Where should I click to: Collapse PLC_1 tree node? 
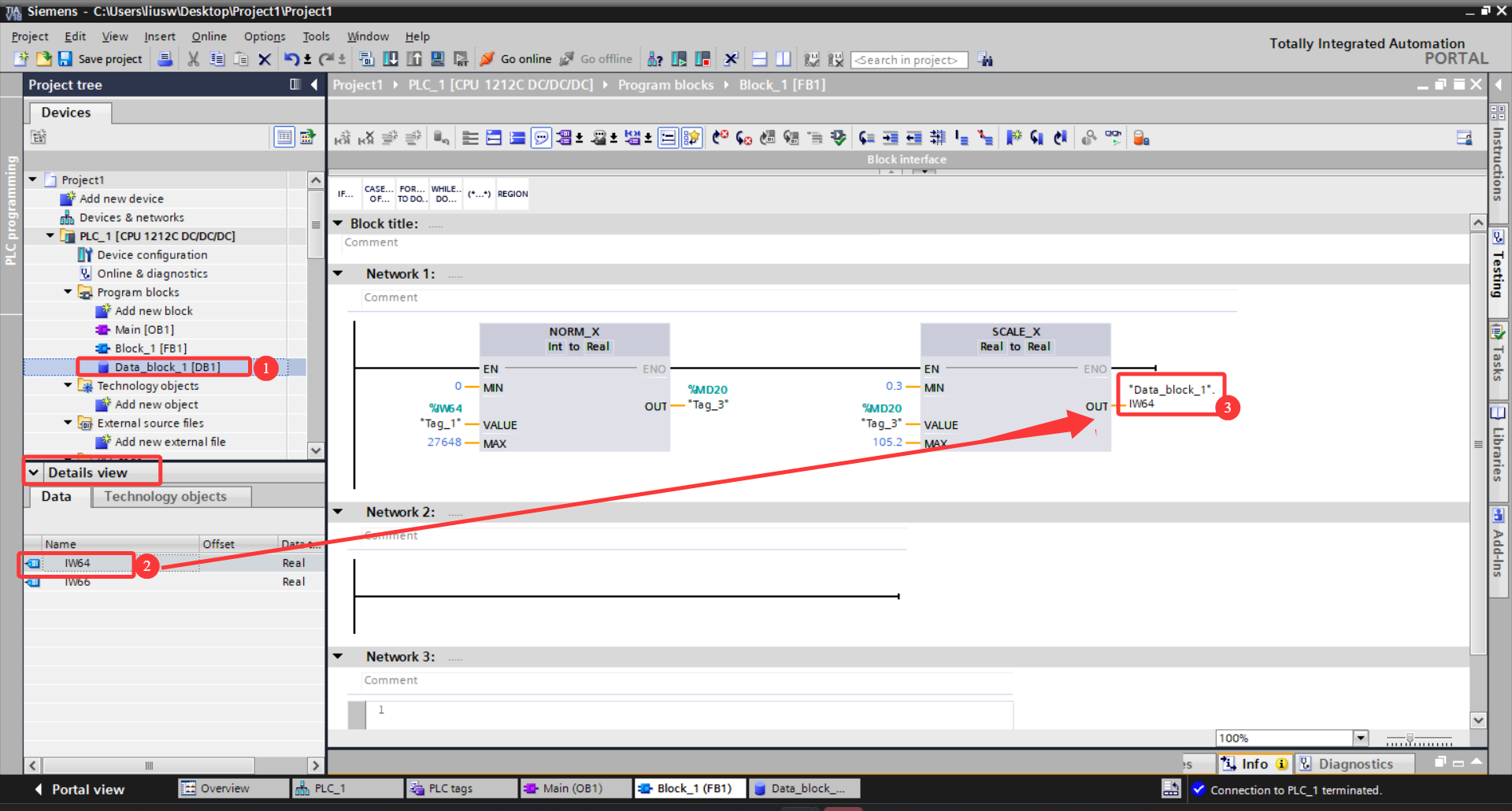[x=50, y=235]
